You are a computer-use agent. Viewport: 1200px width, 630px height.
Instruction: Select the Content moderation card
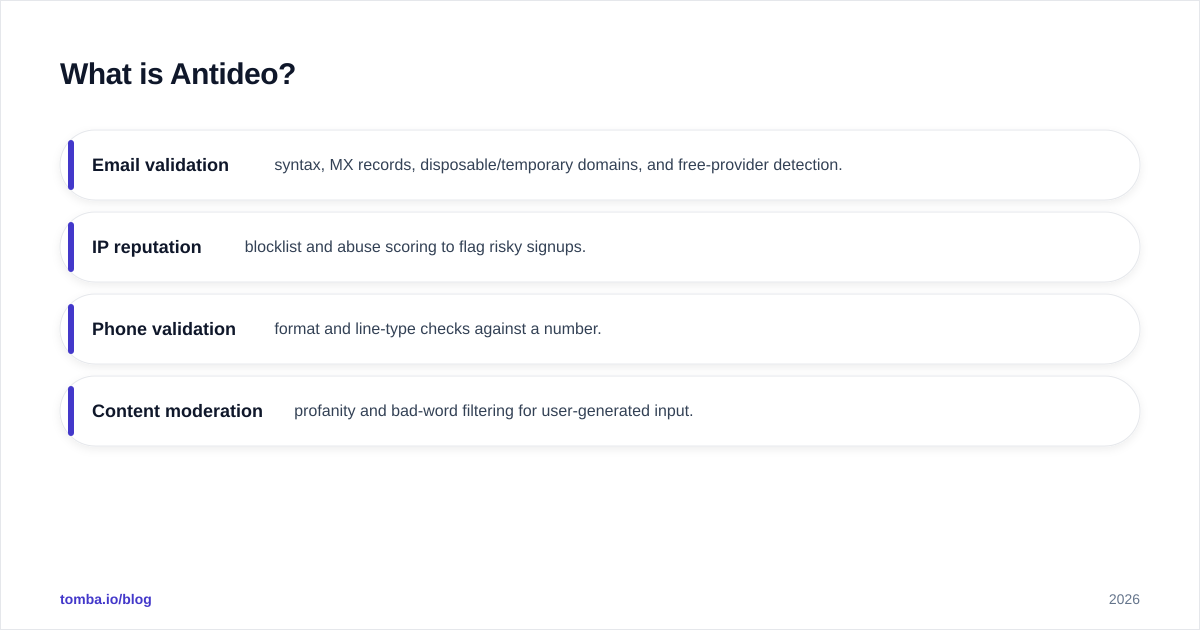(600, 411)
